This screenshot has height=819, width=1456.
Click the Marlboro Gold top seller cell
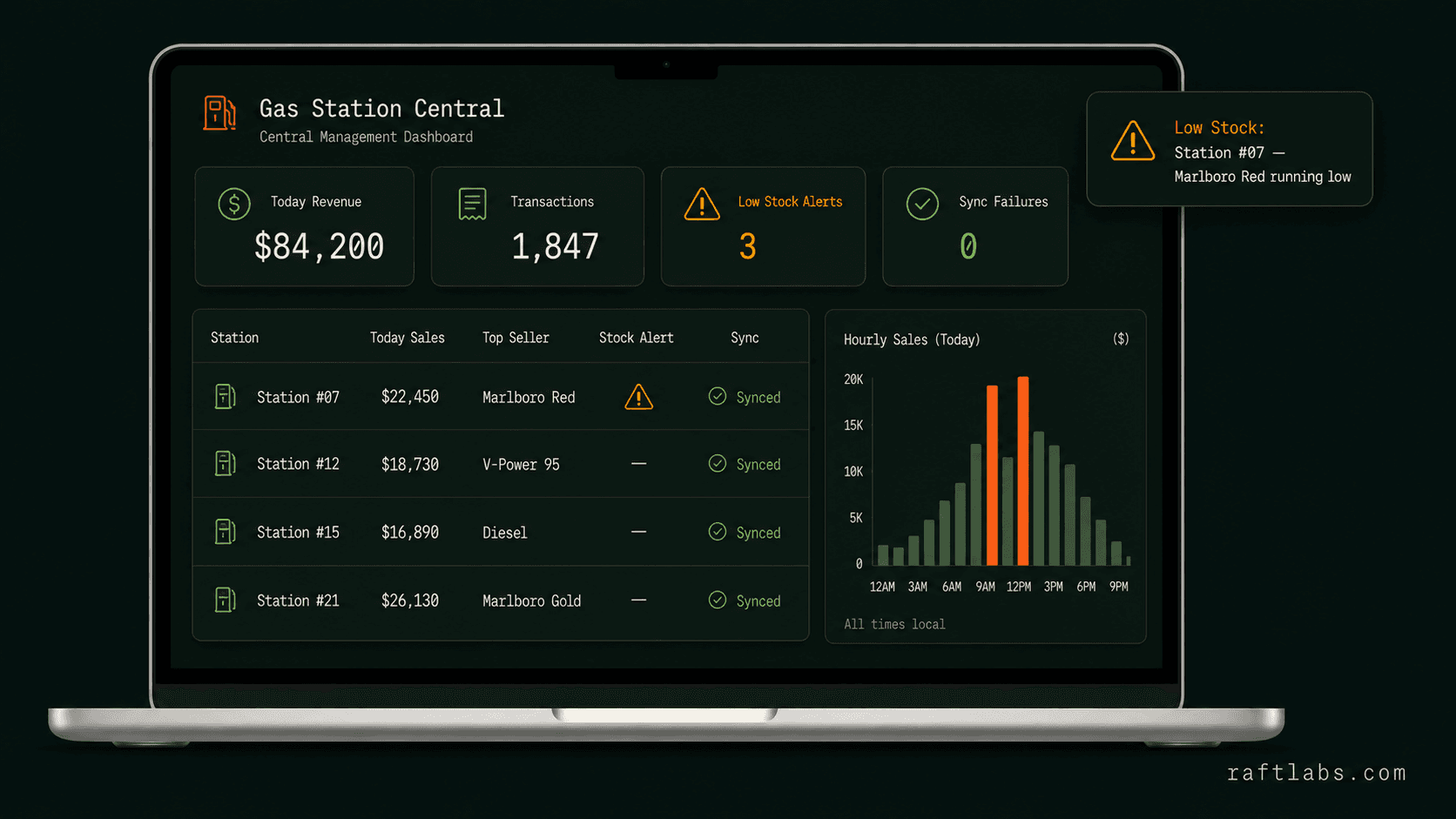click(531, 601)
